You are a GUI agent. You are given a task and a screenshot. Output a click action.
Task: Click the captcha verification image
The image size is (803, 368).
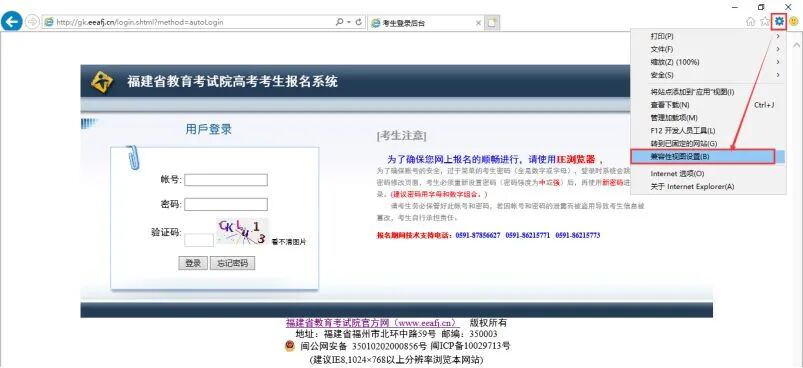pos(242,231)
